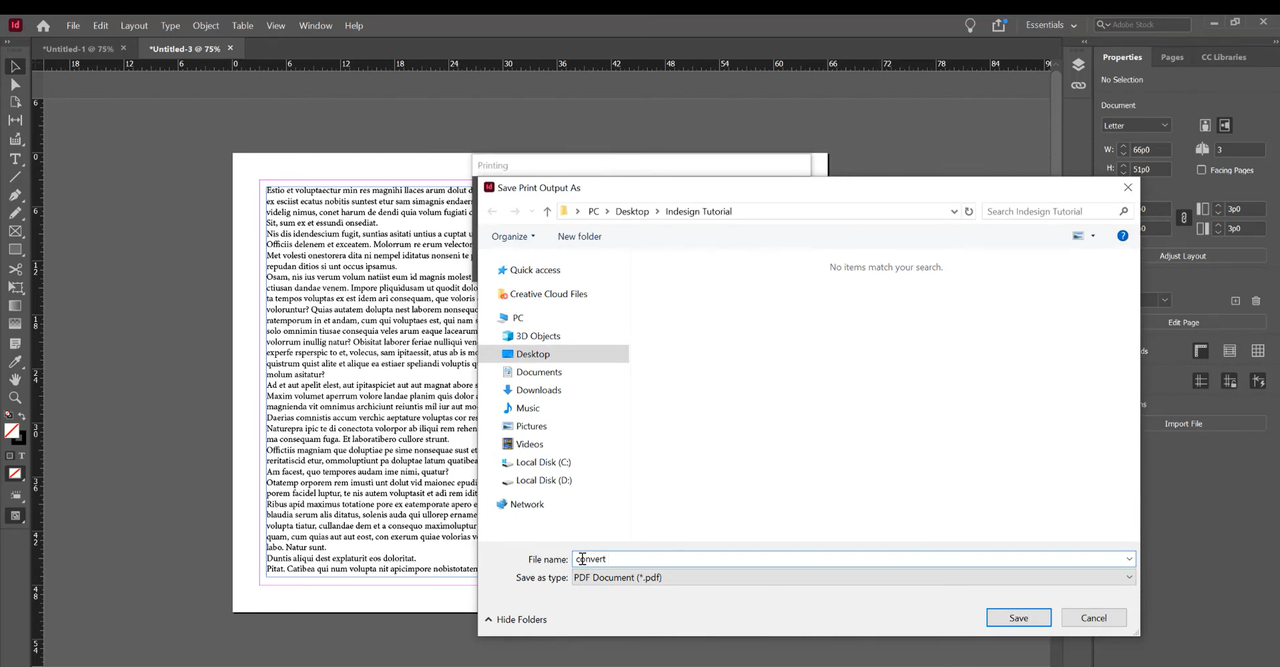Select the Selection tool in InDesign toolbar
Screen dimensions: 1280x667
pos(15,67)
